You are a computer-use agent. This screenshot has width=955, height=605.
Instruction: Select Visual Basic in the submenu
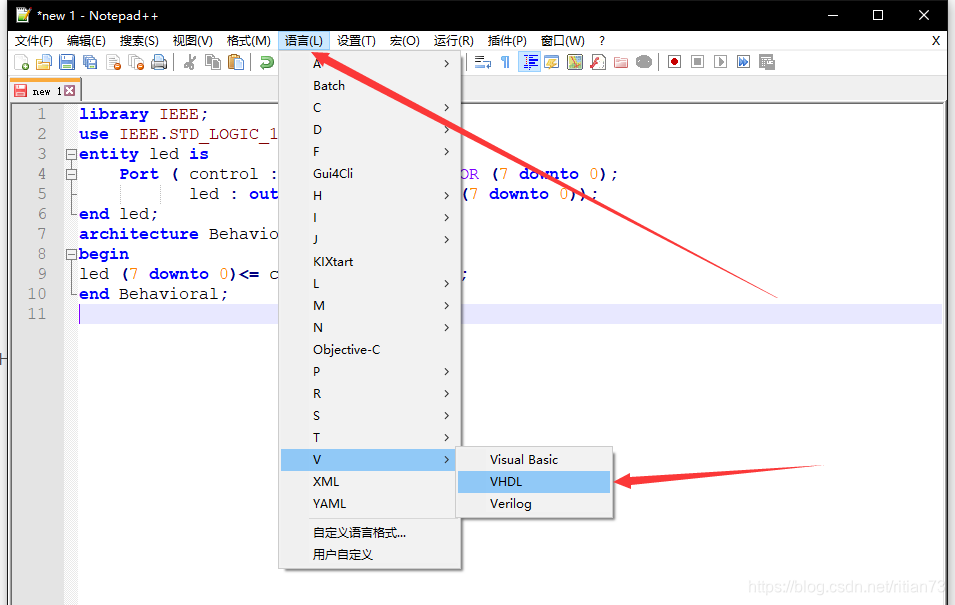pyautogui.click(x=534, y=460)
